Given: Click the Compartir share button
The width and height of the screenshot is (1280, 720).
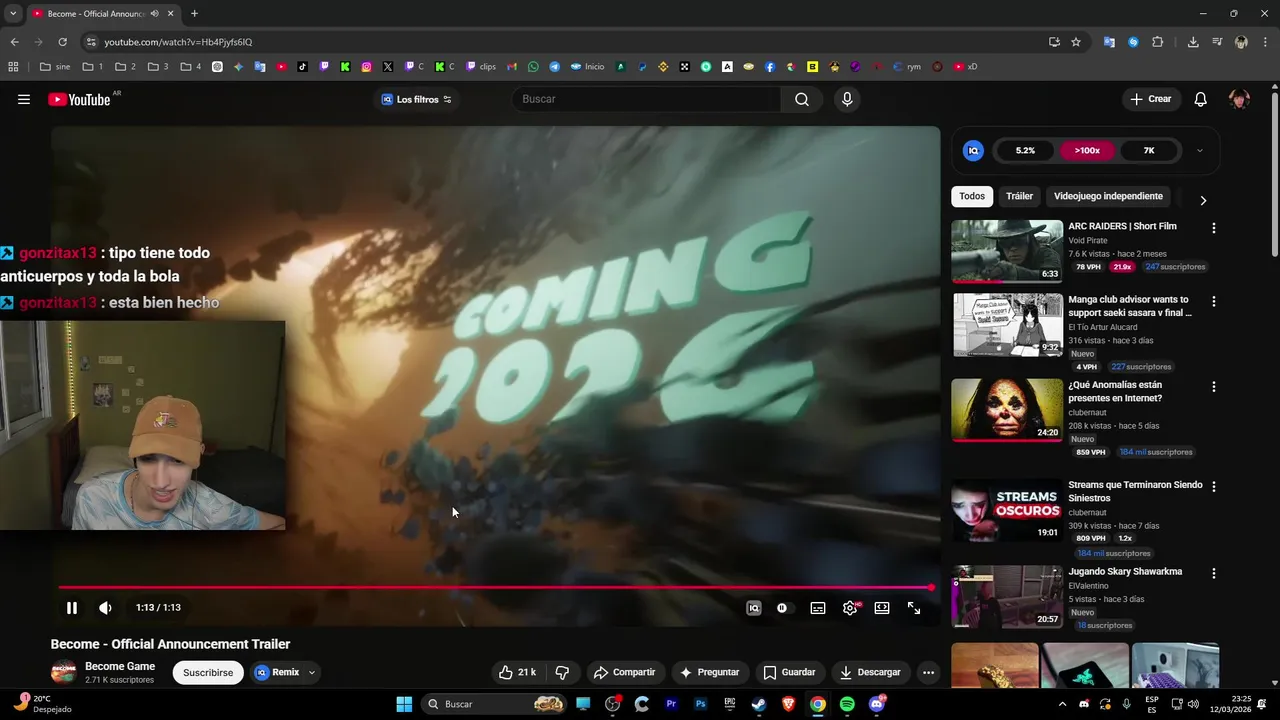Looking at the screenshot, I should (x=624, y=672).
